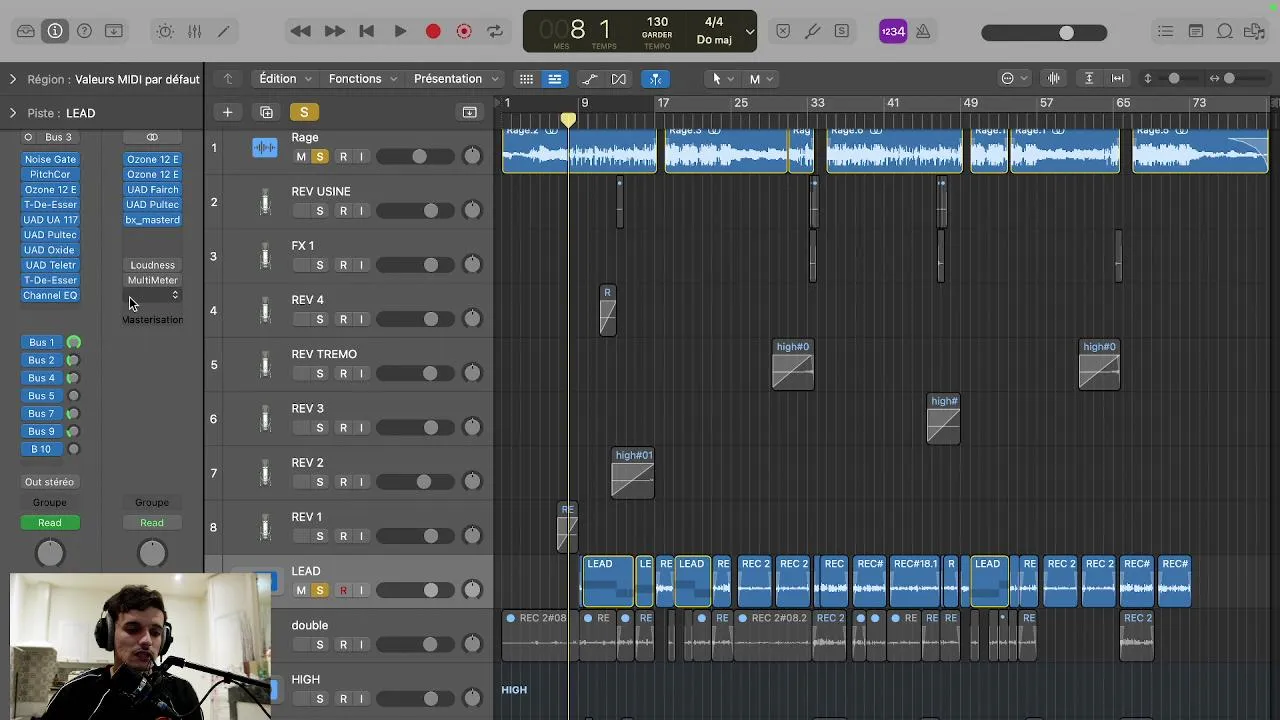Rewind the transport
The height and width of the screenshot is (720, 1280).
click(x=300, y=32)
